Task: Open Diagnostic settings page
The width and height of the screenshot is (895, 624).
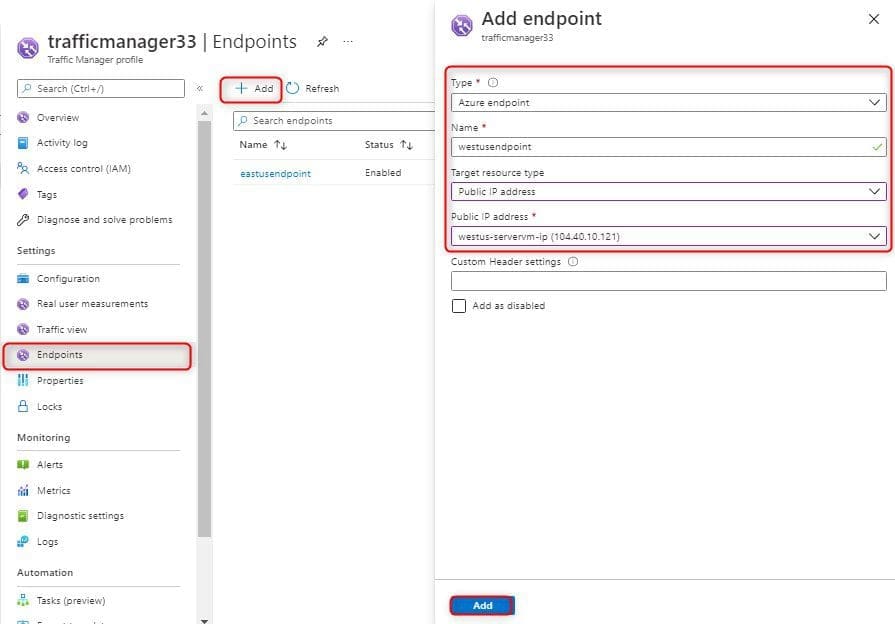Action: coord(80,516)
